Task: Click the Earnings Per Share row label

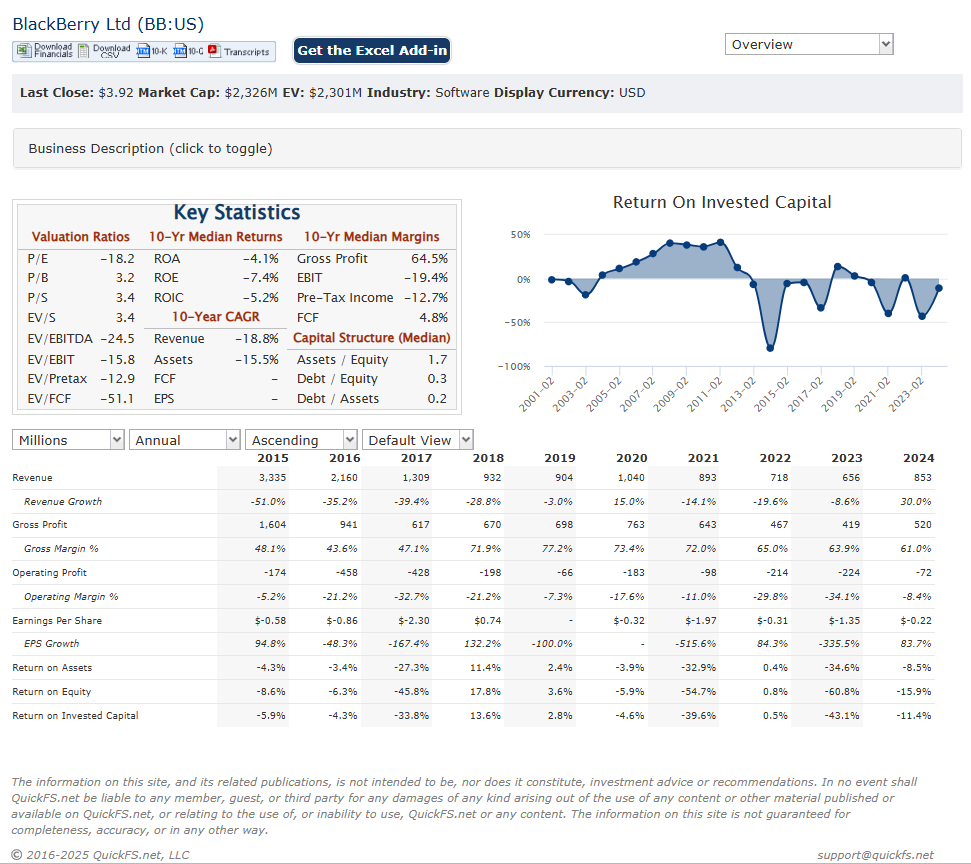Action: (57, 621)
